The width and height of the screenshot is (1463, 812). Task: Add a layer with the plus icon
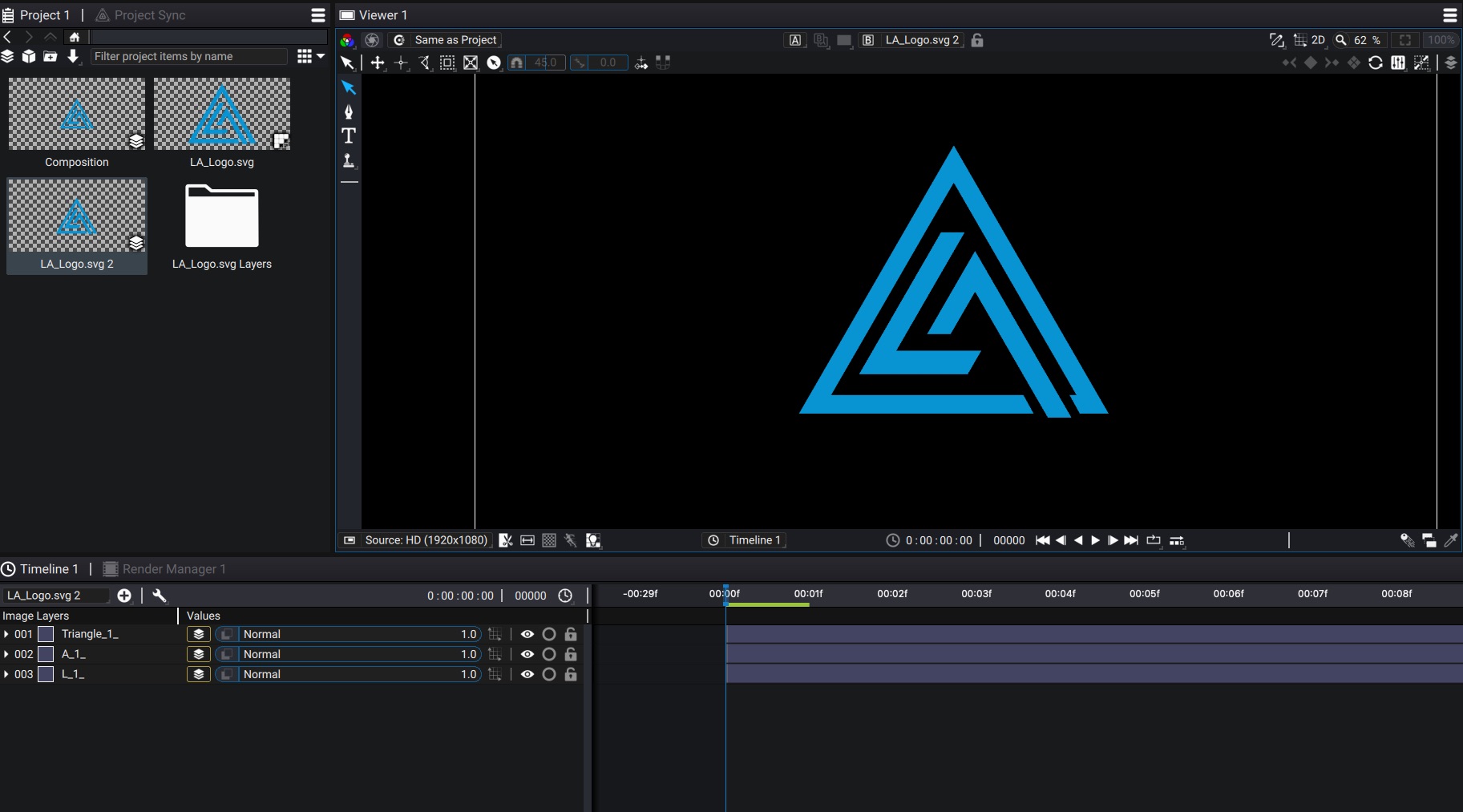pos(124,596)
